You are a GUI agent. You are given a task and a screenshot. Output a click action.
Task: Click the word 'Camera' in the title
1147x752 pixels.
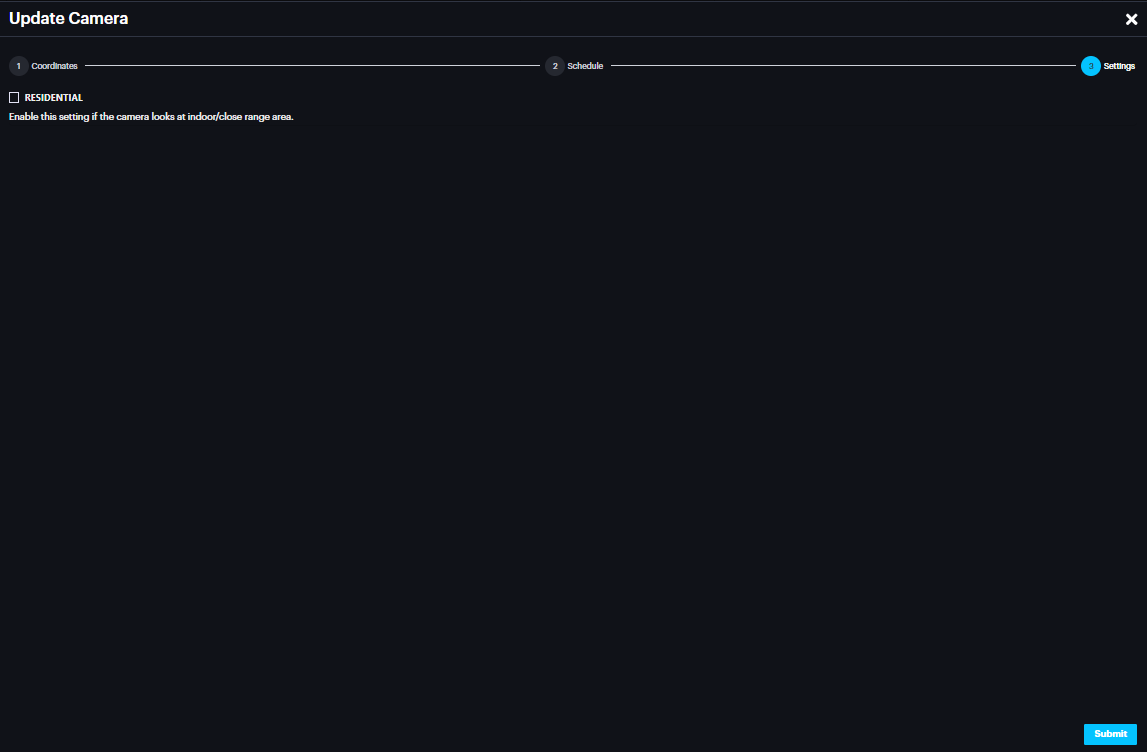(x=98, y=18)
